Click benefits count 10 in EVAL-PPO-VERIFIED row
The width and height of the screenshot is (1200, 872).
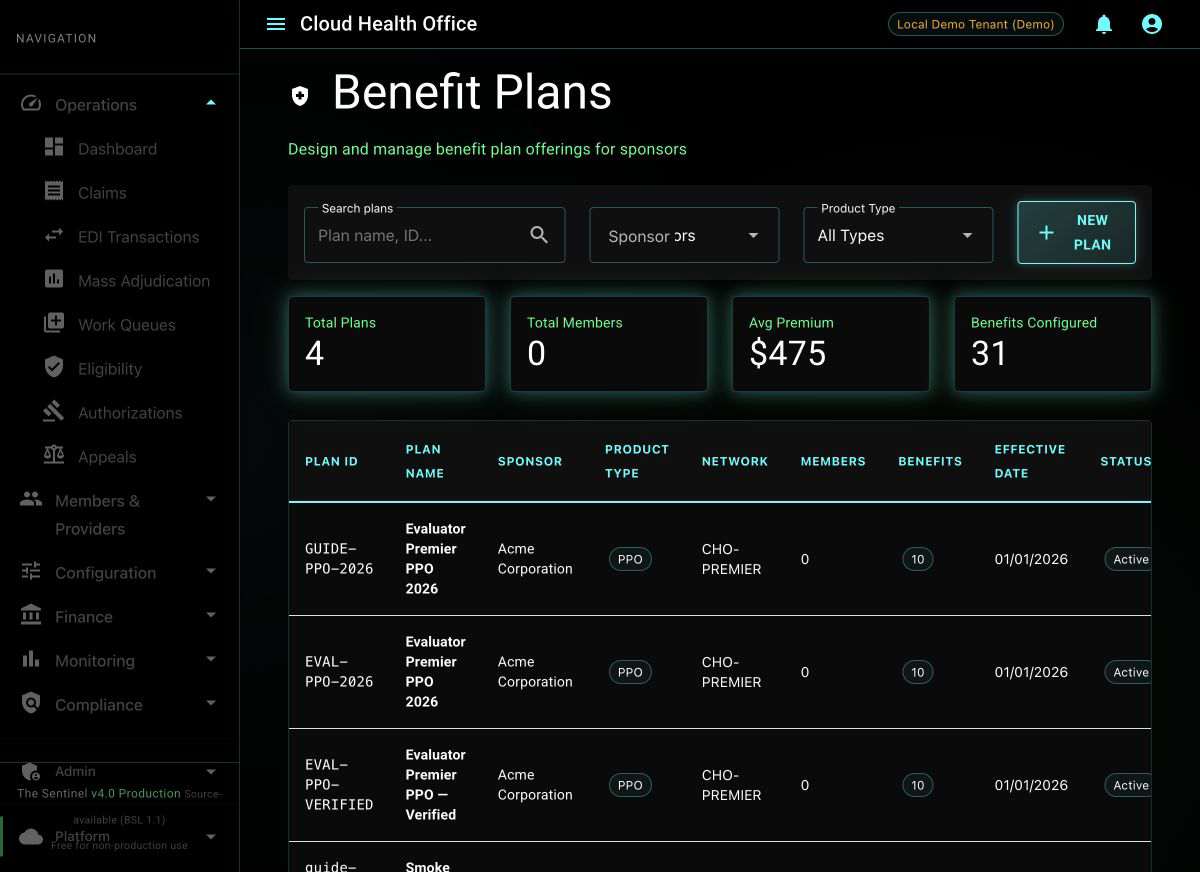point(917,785)
